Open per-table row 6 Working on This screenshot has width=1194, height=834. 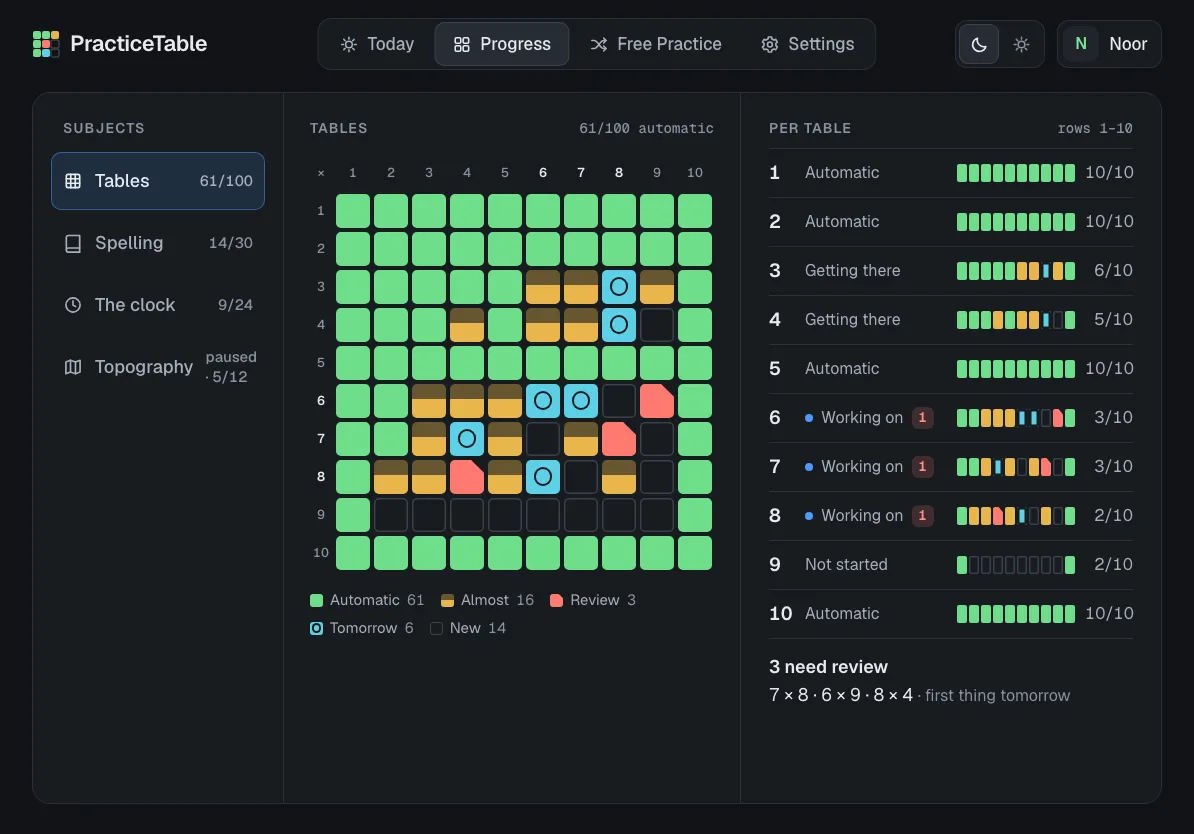coord(951,417)
